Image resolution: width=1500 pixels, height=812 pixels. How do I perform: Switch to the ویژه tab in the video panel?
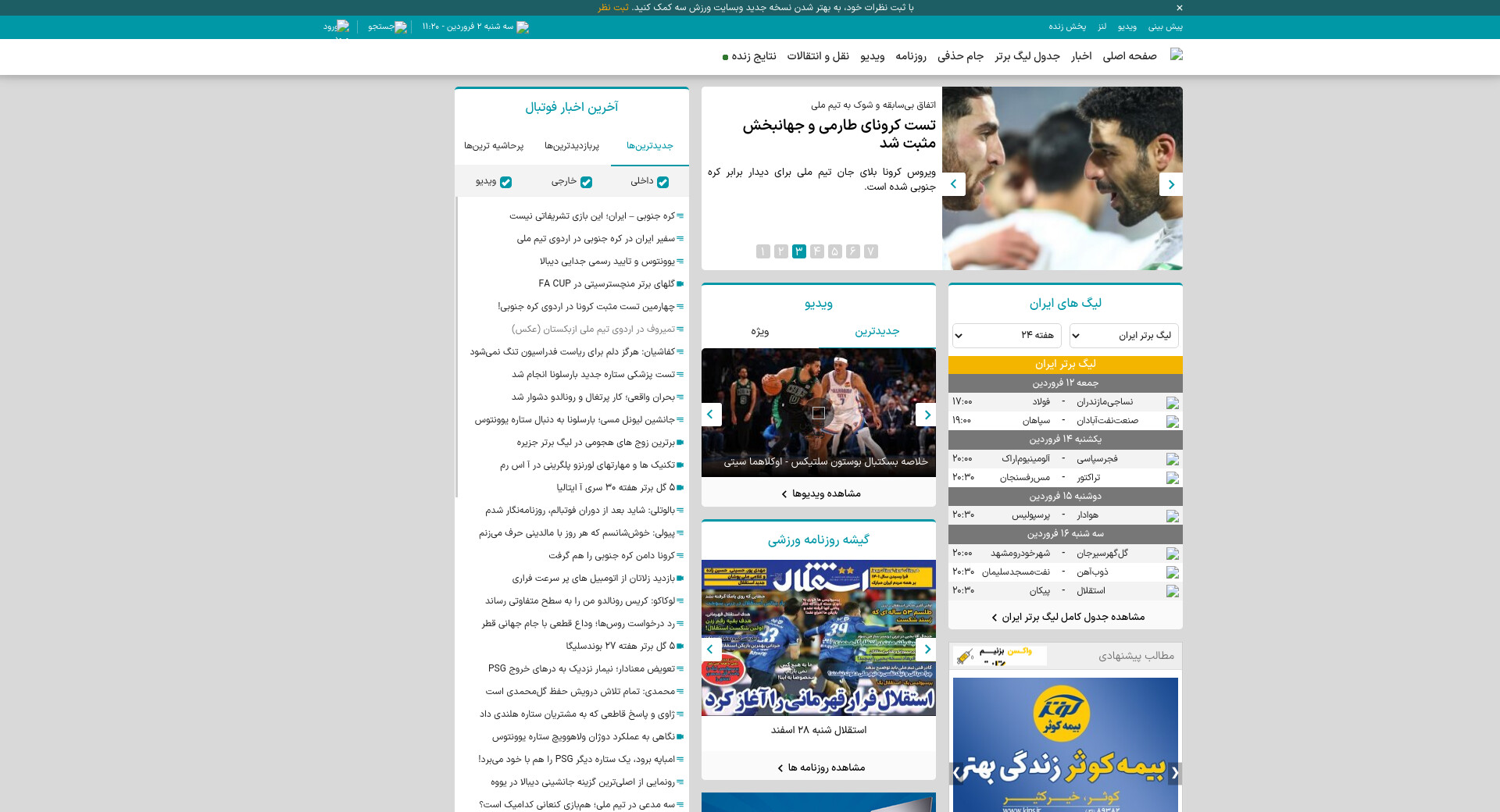[760, 332]
